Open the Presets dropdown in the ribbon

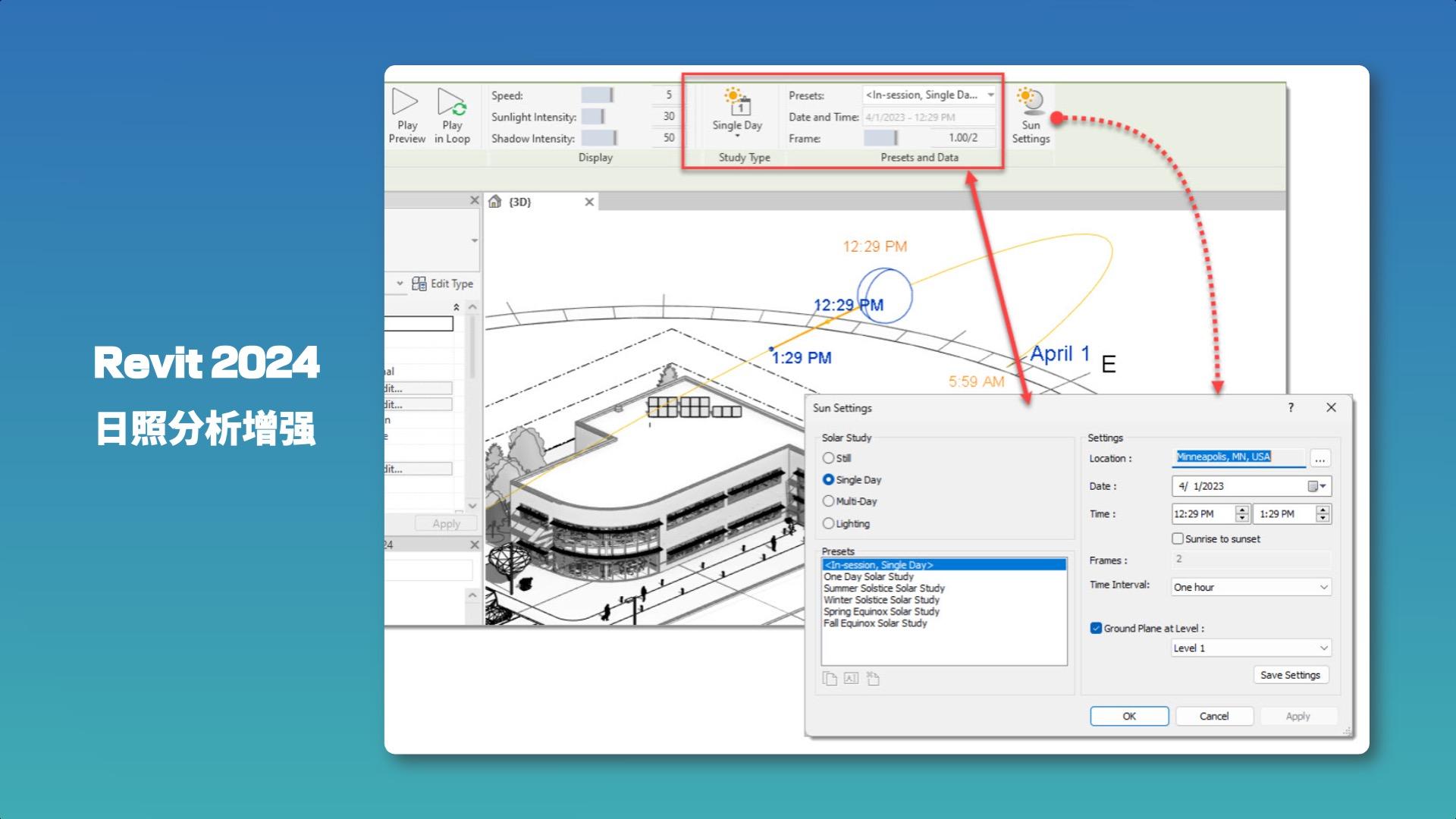[990, 95]
